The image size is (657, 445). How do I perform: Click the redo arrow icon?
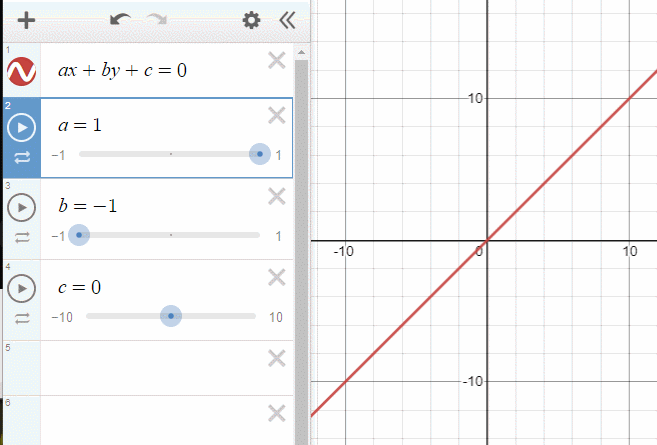[157, 20]
